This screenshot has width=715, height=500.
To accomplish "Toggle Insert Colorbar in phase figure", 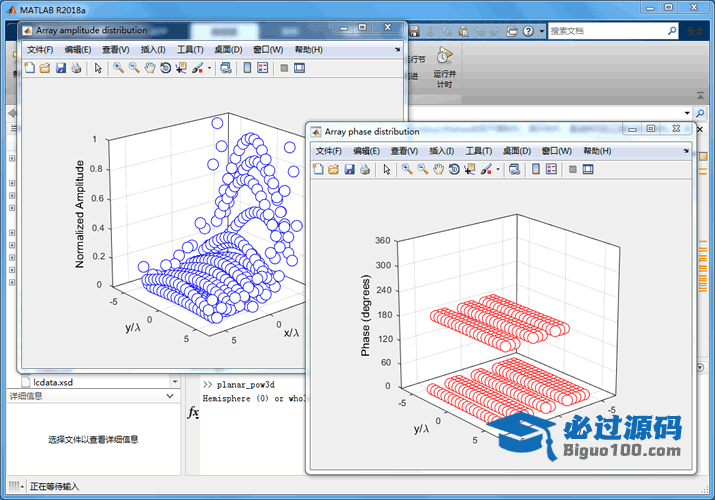I will click(535, 170).
